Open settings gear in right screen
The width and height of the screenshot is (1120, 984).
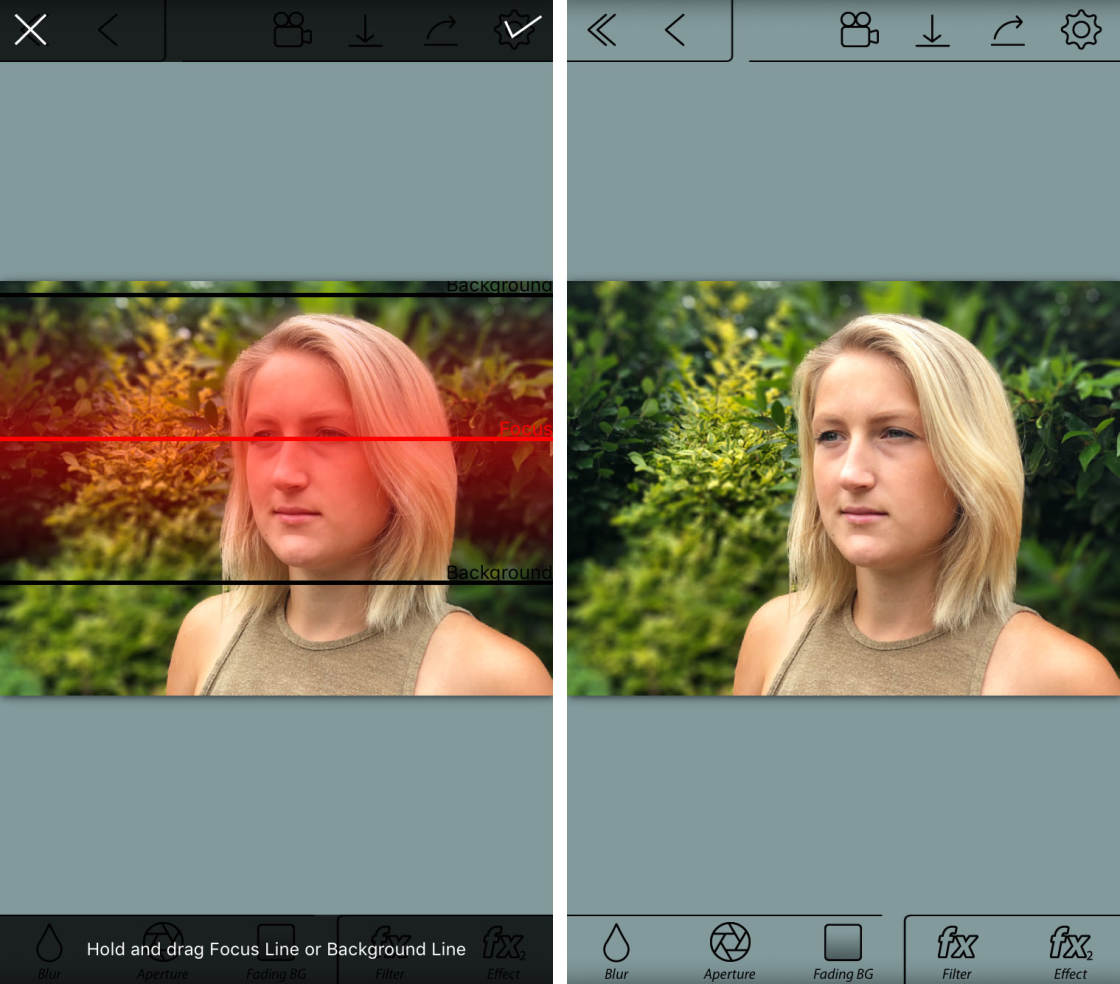pyautogui.click(x=1081, y=30)
